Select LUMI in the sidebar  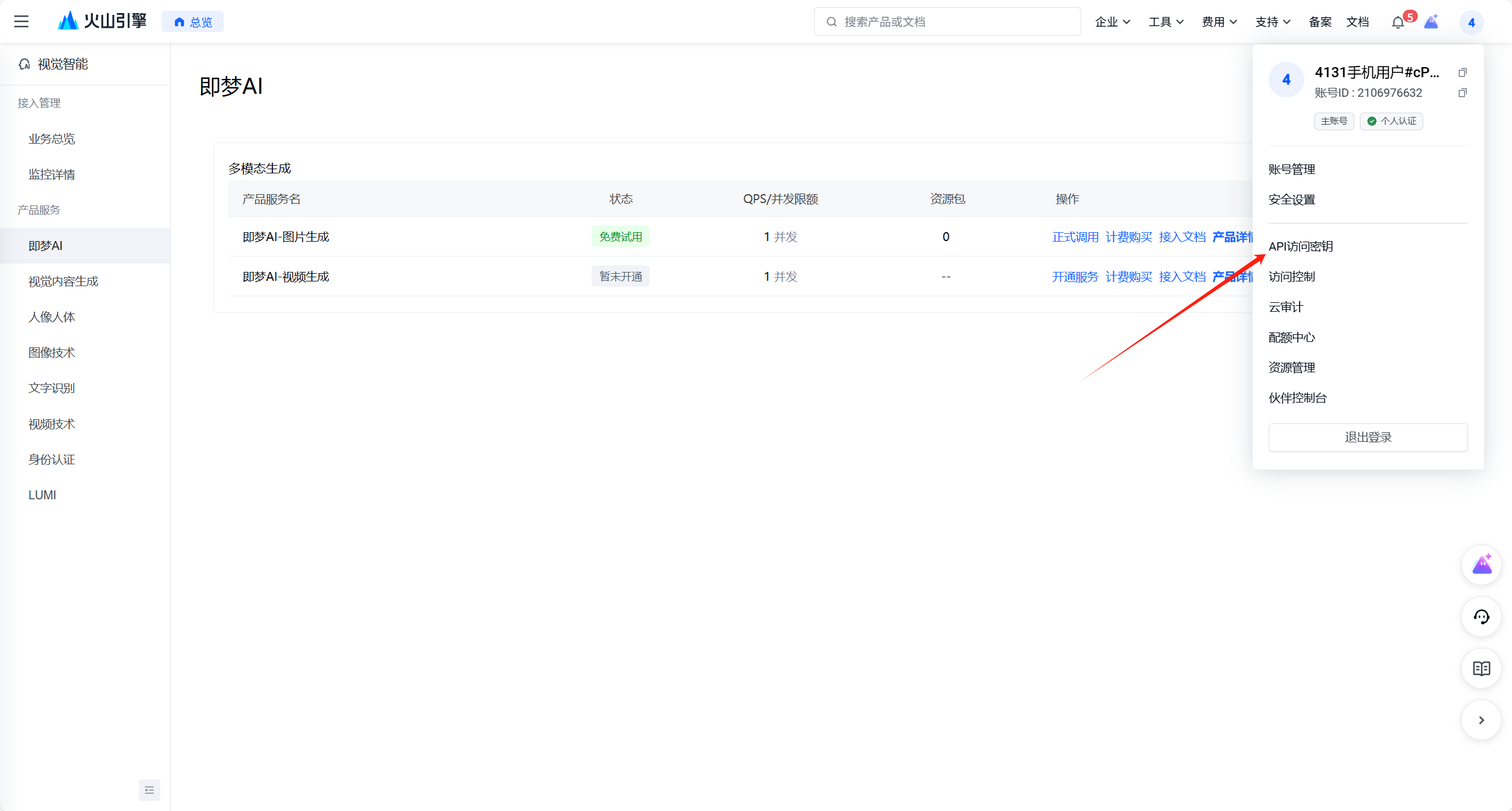[42, 495]
